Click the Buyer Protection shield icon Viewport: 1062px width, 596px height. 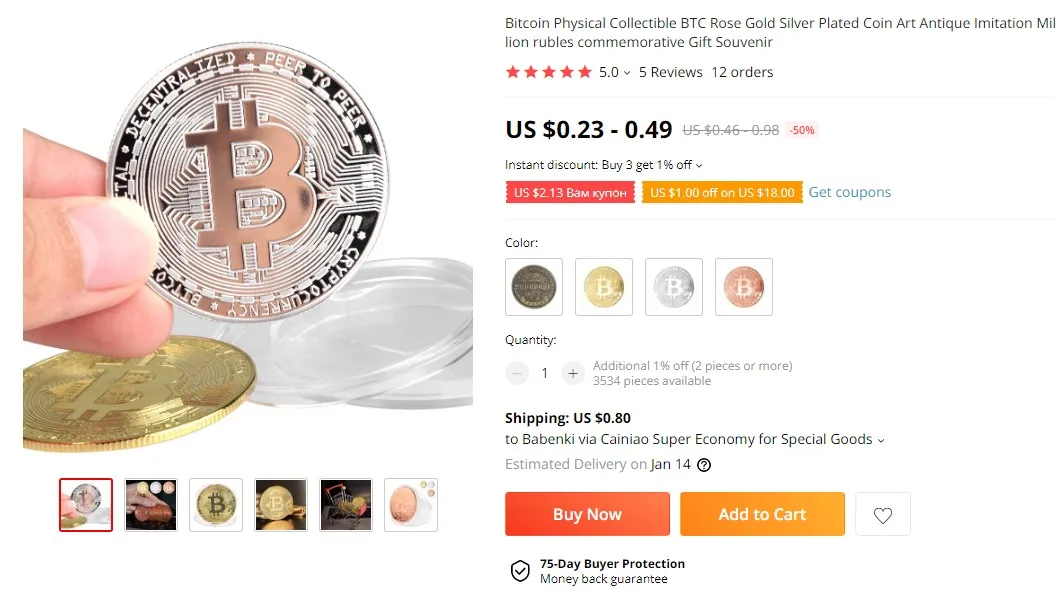click(x=520, y=571)
